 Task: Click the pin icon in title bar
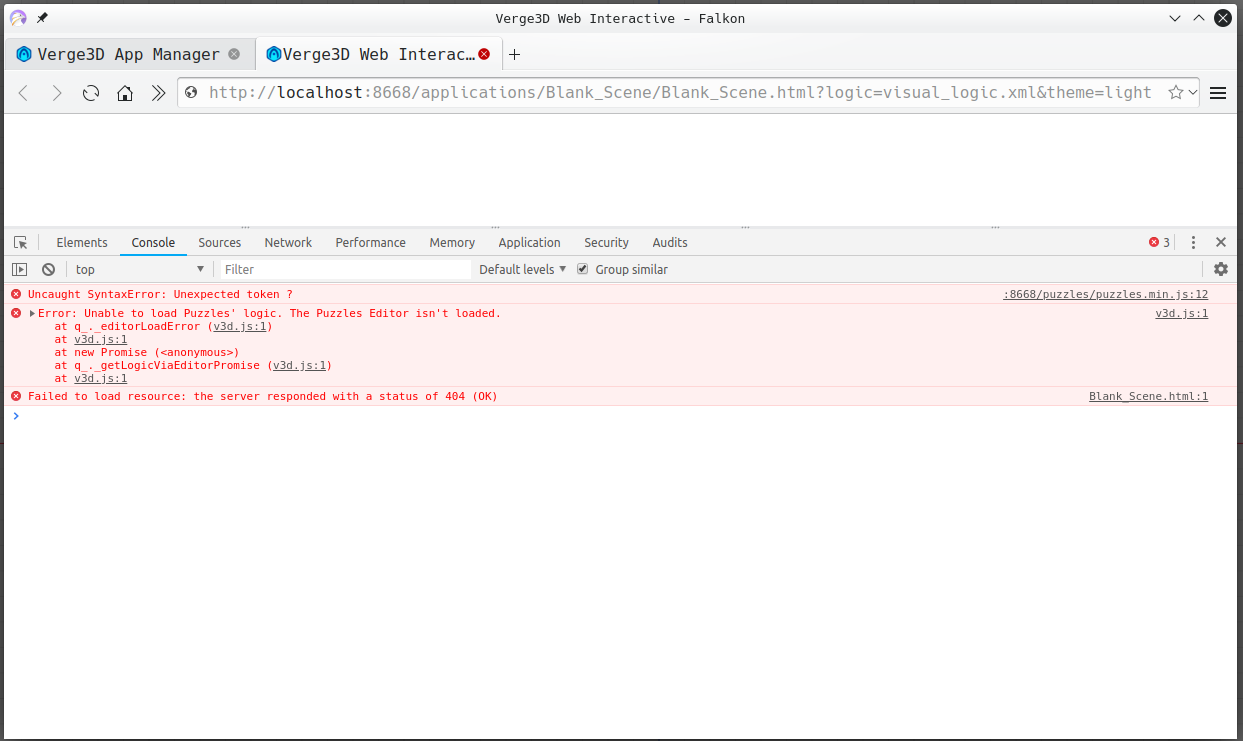(x=42, y=18)
